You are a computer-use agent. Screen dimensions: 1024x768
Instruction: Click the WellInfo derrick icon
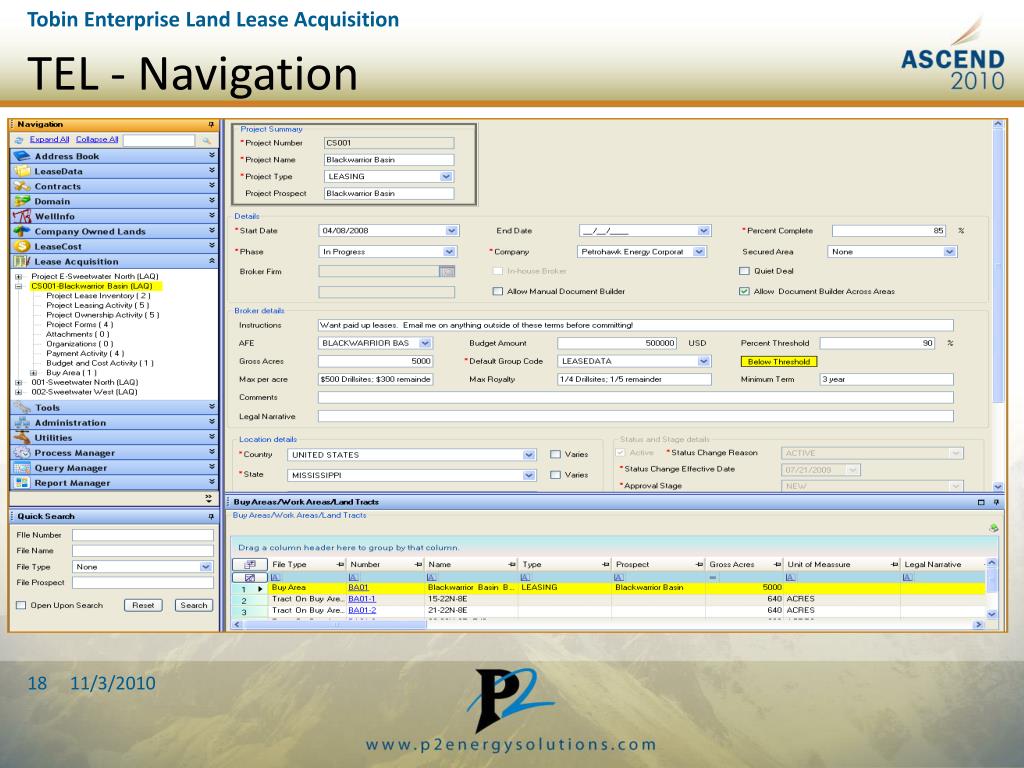(22, 216)
